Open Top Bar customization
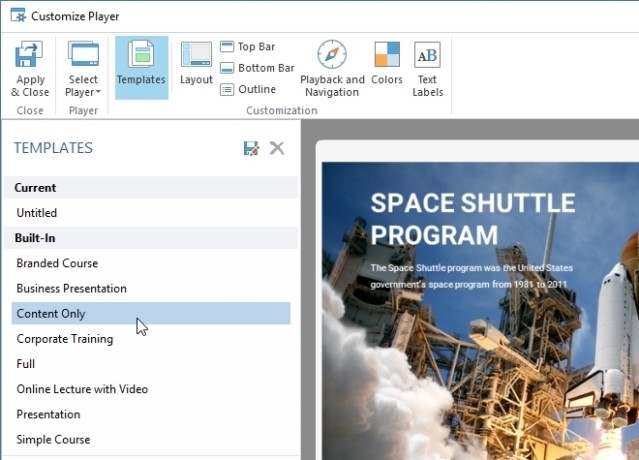The image size is (639, 460). point(248,46)
